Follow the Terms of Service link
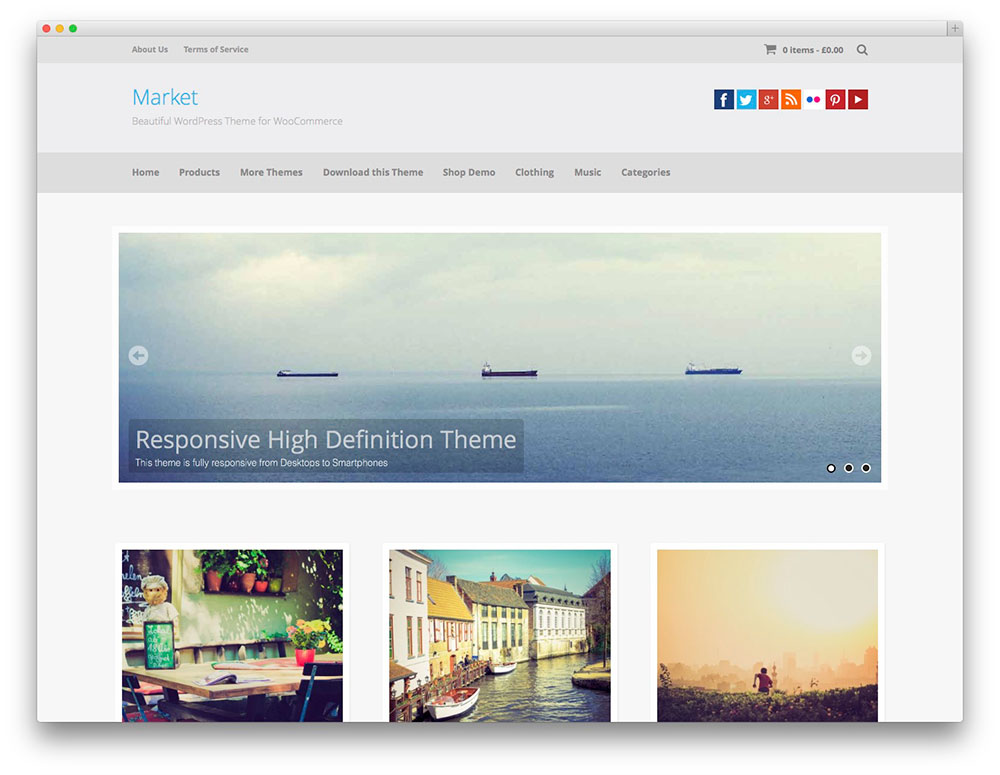 coord(216,49)
